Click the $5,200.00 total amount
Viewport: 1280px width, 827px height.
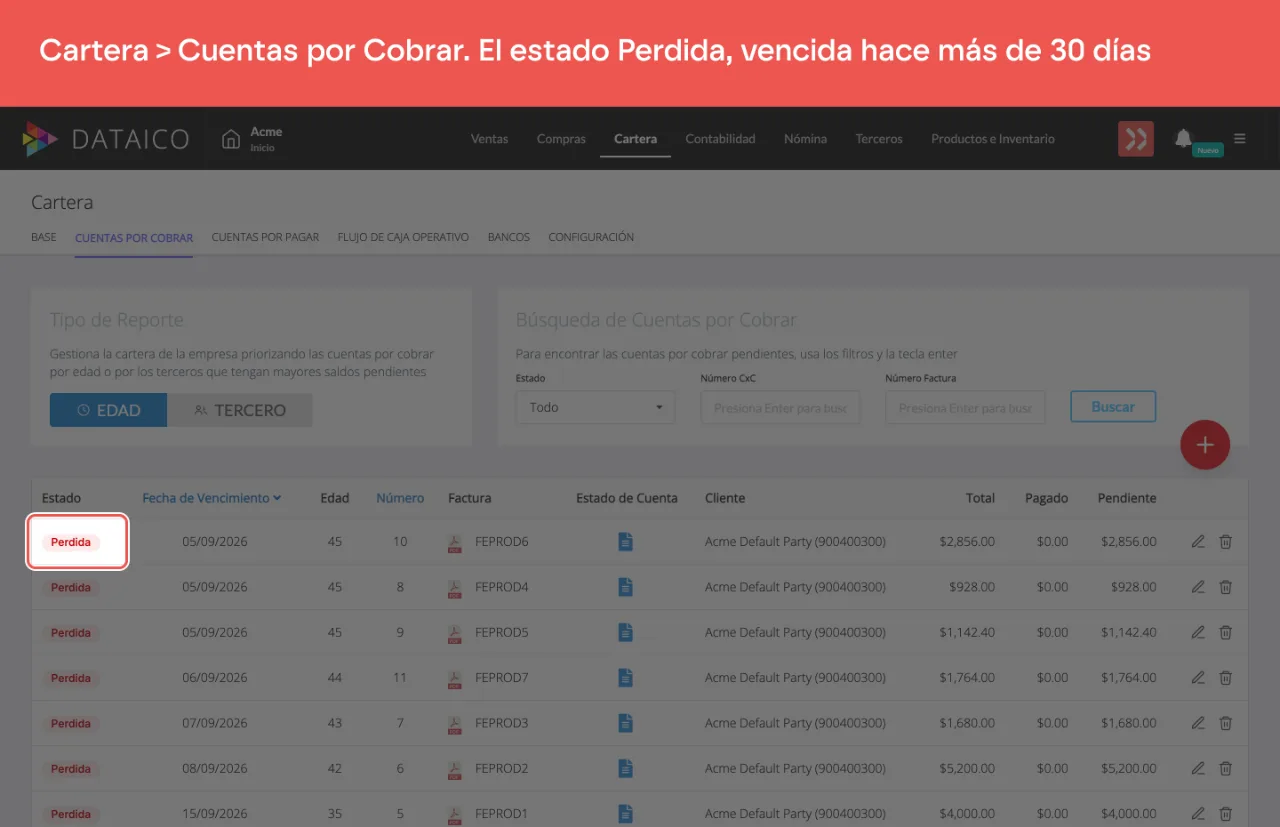967,769
